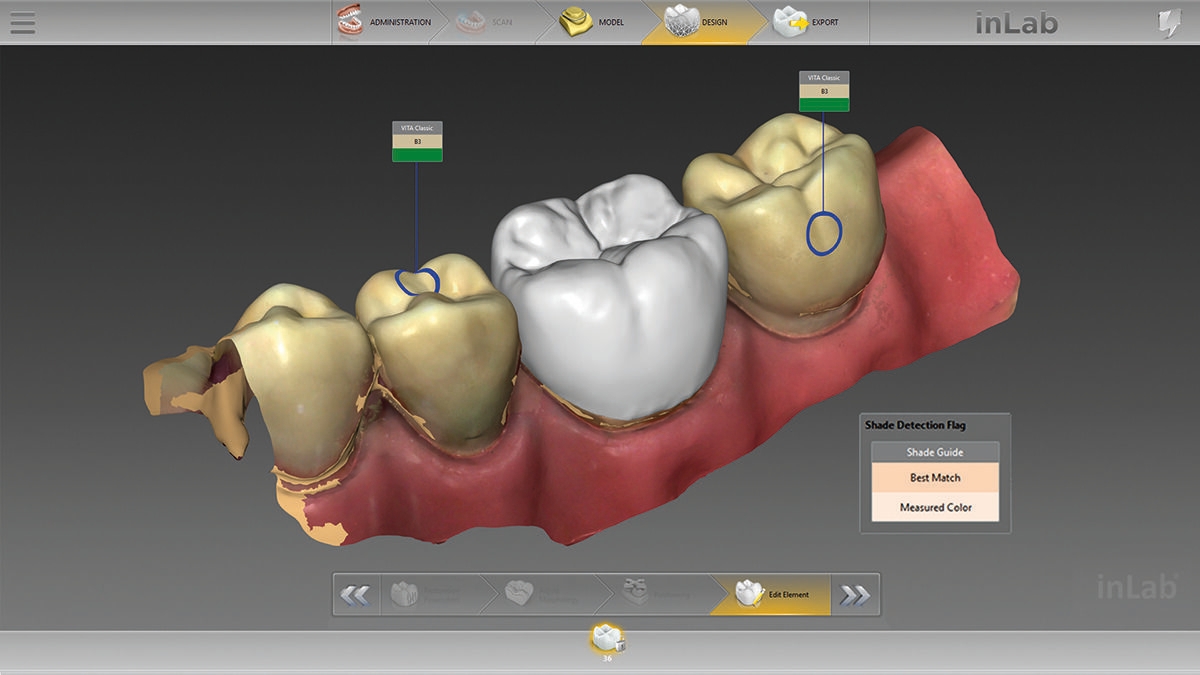Click the second greyed step in bottom bar
The height and width of the screenshot is (675, 1200).
(x=540, y=595)
